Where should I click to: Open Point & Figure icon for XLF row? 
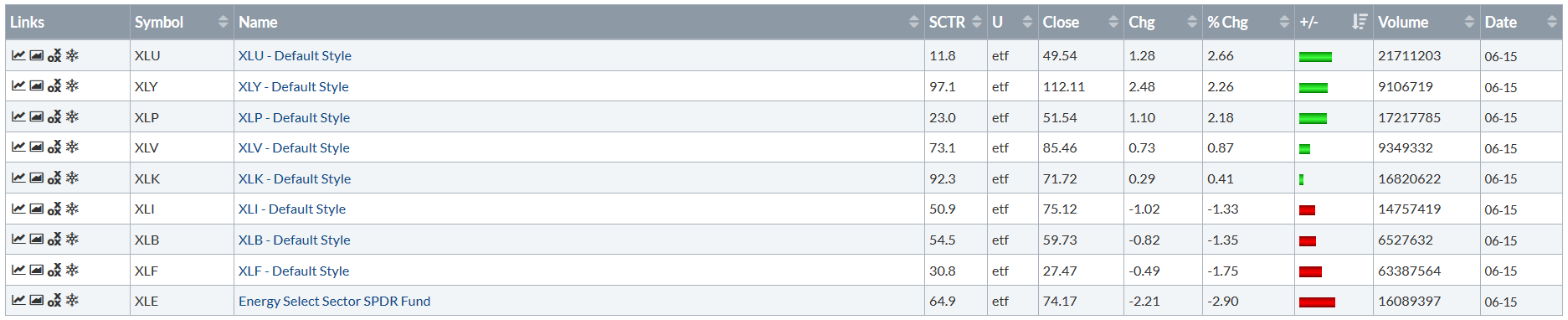click(54, 270)
